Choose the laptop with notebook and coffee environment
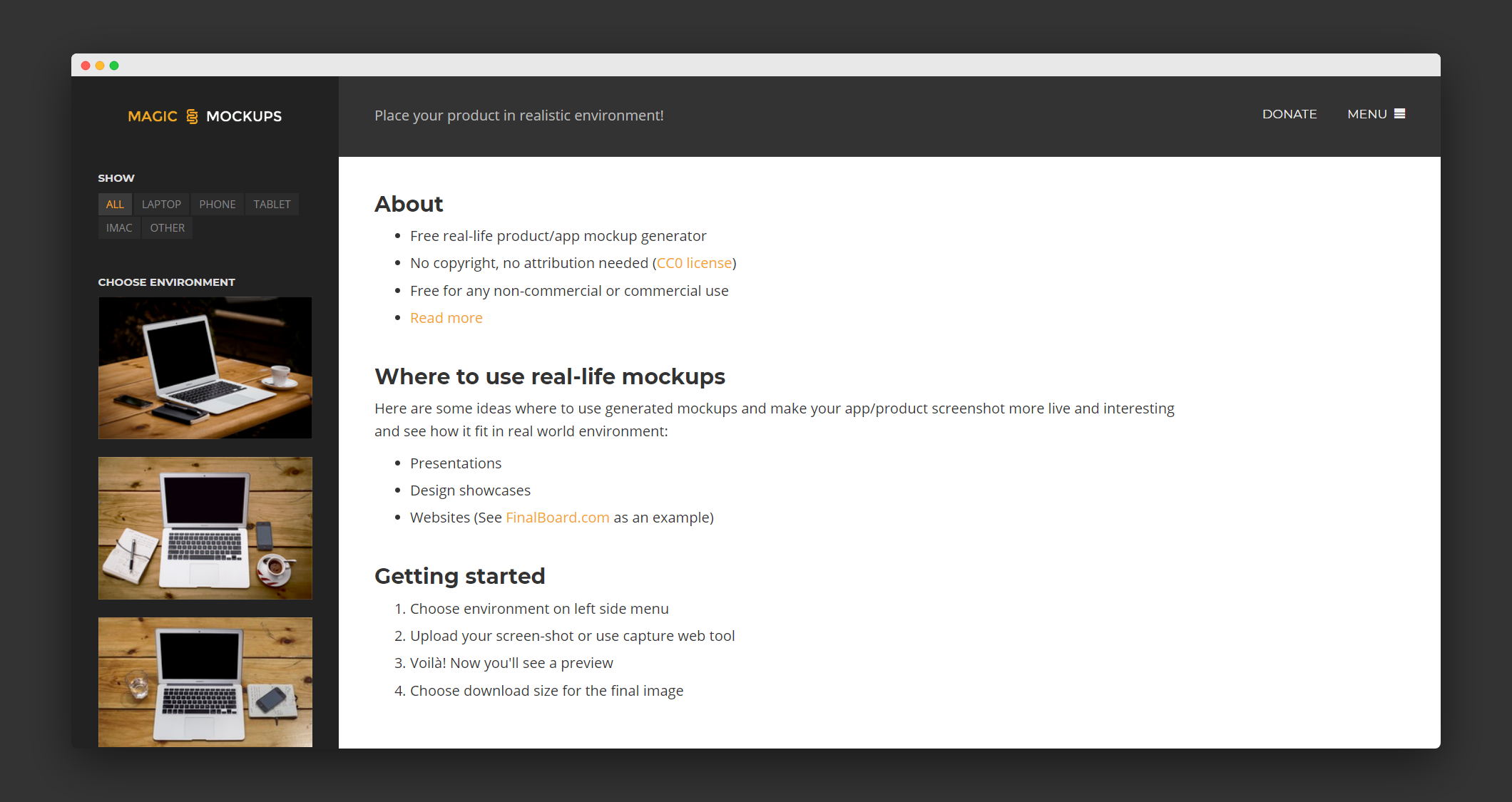 click(x=205, y=528)
